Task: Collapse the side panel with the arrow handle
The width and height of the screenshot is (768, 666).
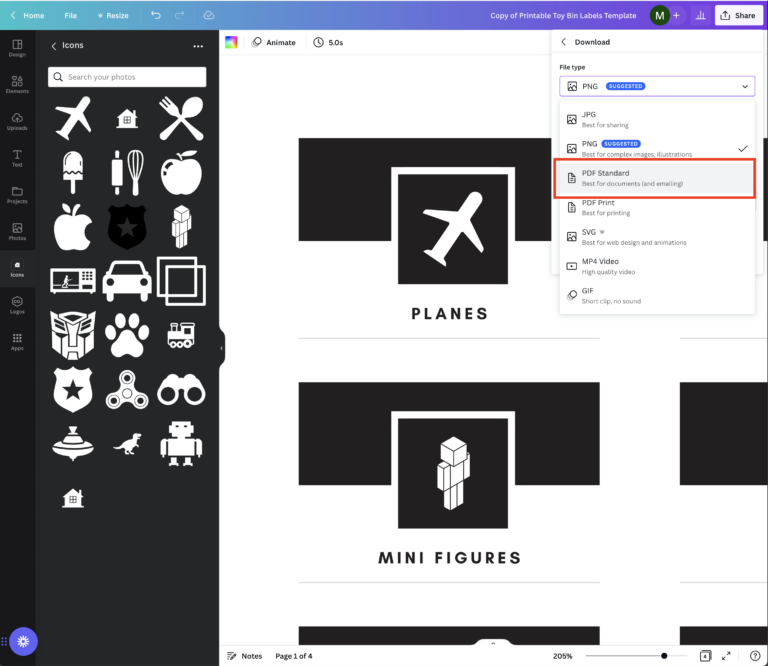Action: [x=221, y=348]
